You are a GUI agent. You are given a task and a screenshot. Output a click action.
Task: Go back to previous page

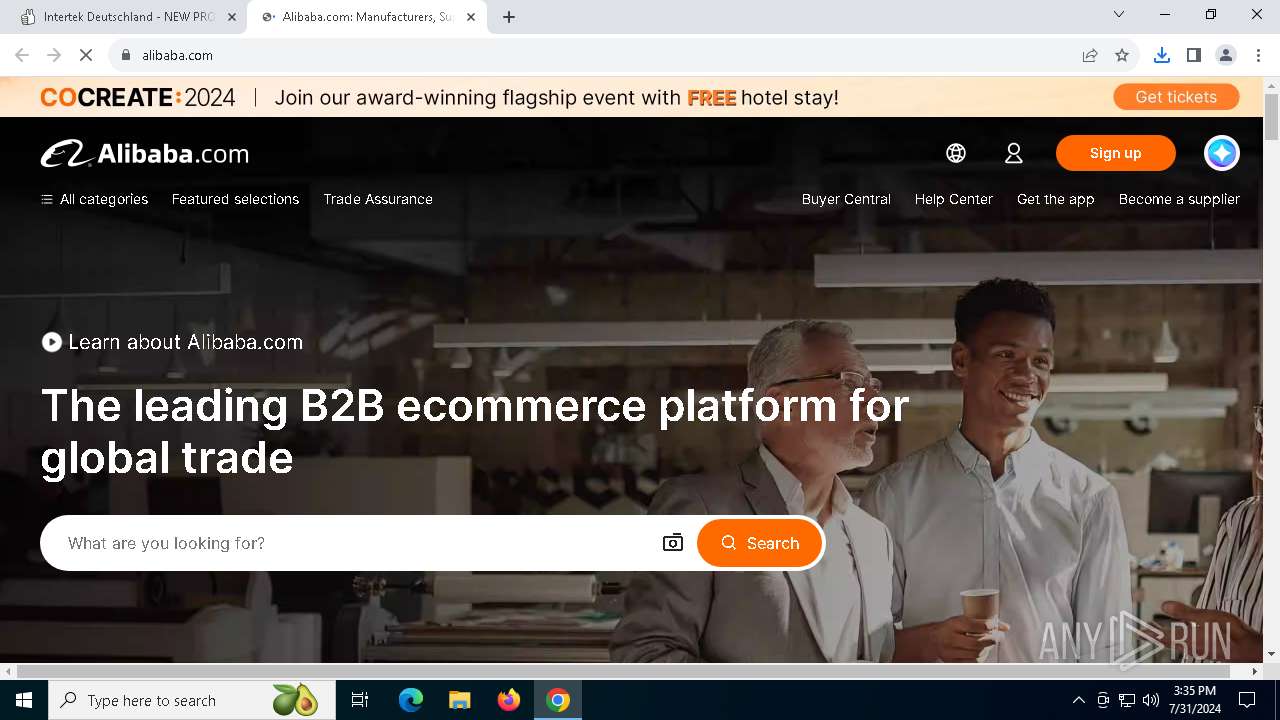click(x=22, y=55)
